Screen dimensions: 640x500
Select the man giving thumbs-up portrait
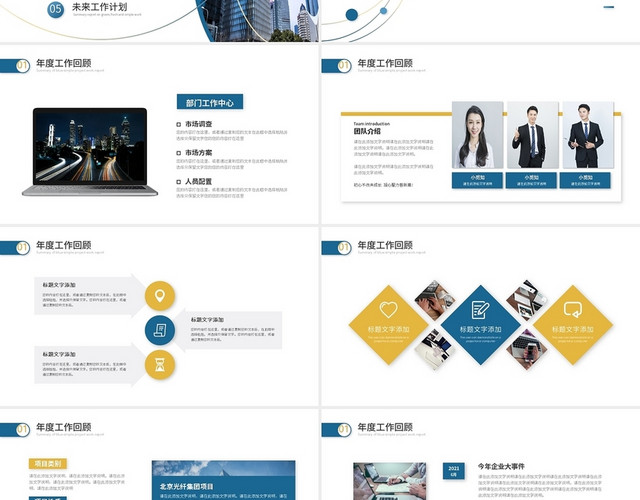[532, 135]
